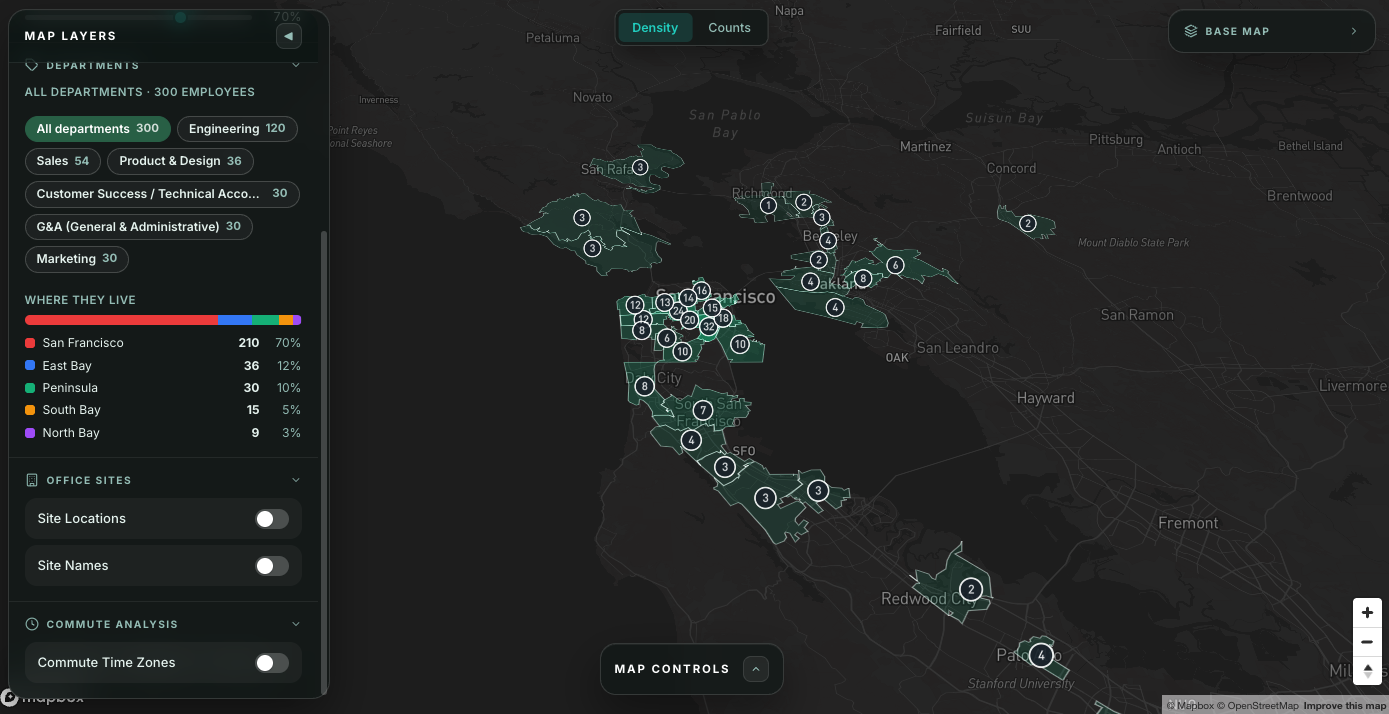
Task: Click the 'Where They Live' heading
Action: click(x=80, y=300)
